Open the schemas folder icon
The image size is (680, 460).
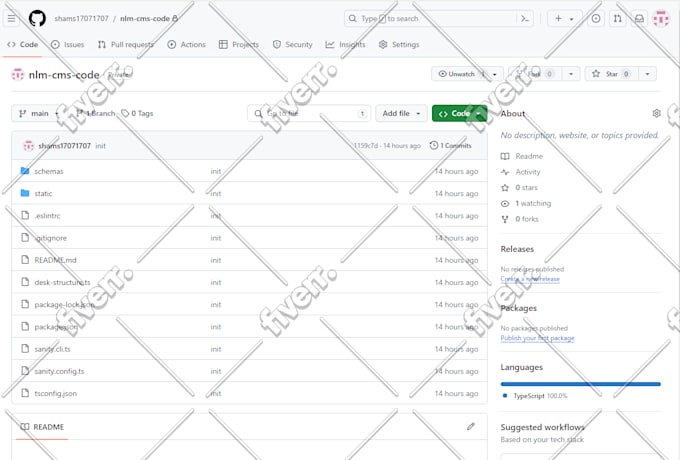25,171
